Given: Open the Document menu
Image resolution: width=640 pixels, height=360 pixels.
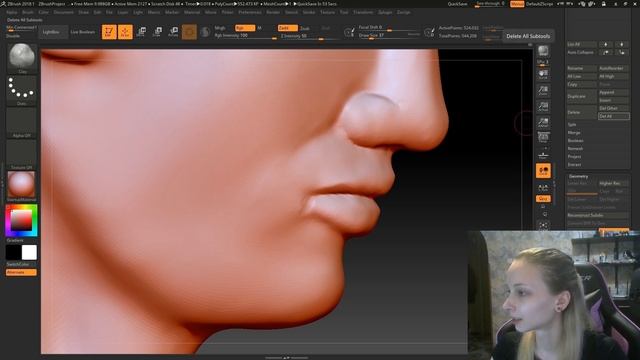Looking at the screenshot, I should (x=64, y=12).
